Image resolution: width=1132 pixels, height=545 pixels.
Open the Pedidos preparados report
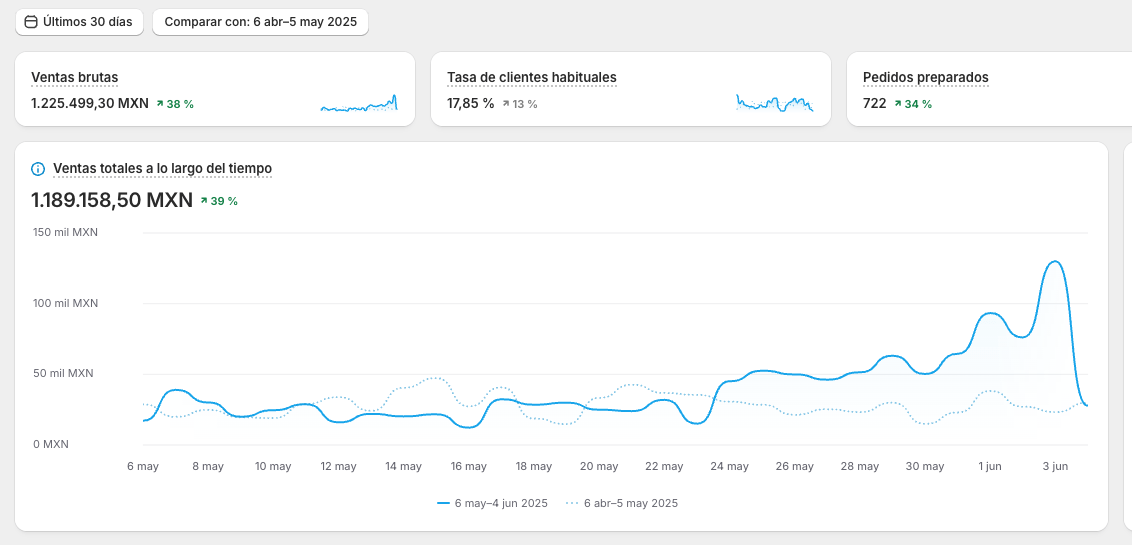(925, 78)
